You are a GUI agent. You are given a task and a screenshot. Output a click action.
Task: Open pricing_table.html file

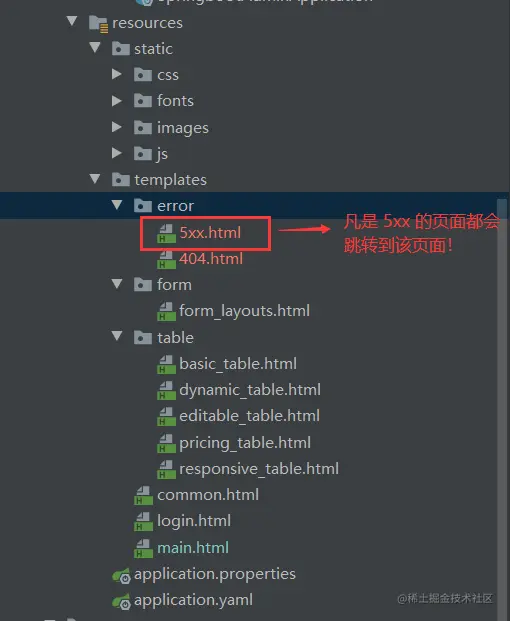point(245,443)
